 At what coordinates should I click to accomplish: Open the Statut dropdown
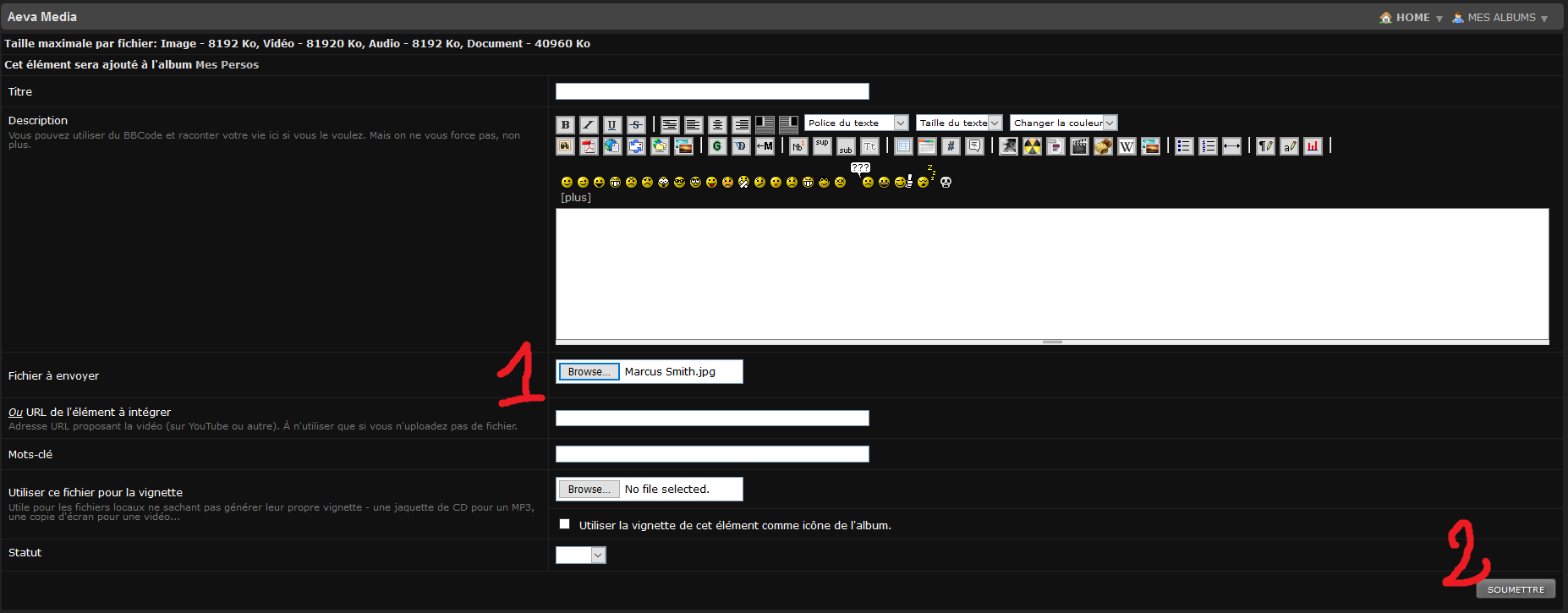pos(580,555)
